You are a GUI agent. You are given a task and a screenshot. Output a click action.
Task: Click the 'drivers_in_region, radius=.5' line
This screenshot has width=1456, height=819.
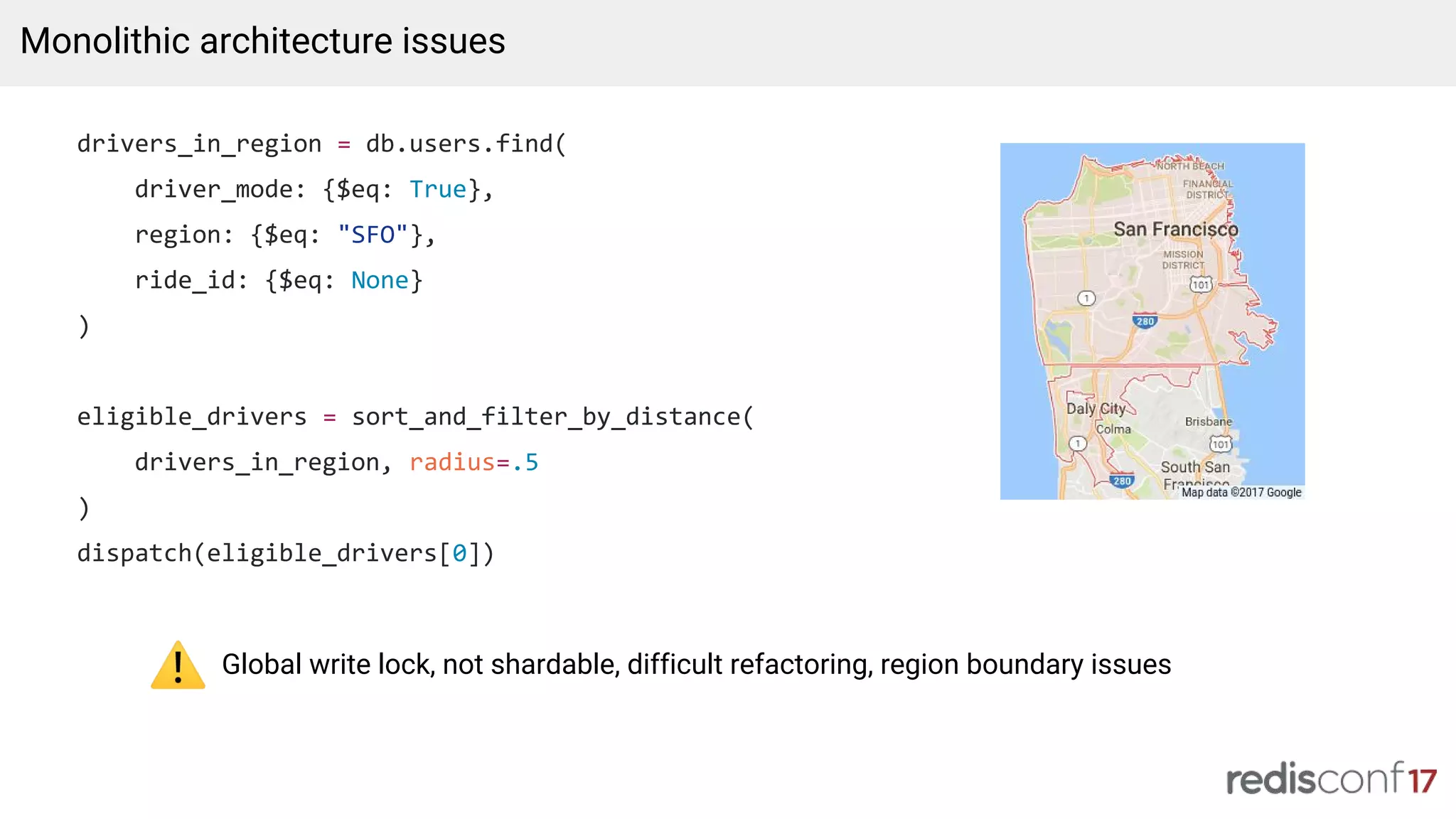(x=336, y=463)
